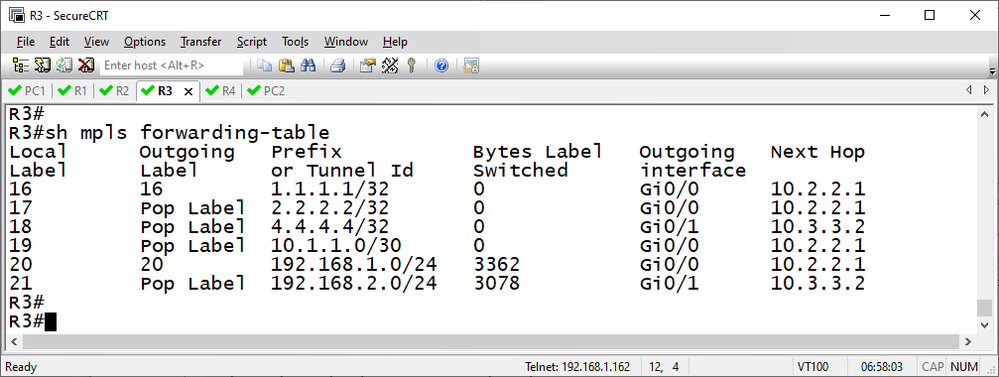Click in the Enter host field
The image size is (999, 377).
tap(171, 65)
